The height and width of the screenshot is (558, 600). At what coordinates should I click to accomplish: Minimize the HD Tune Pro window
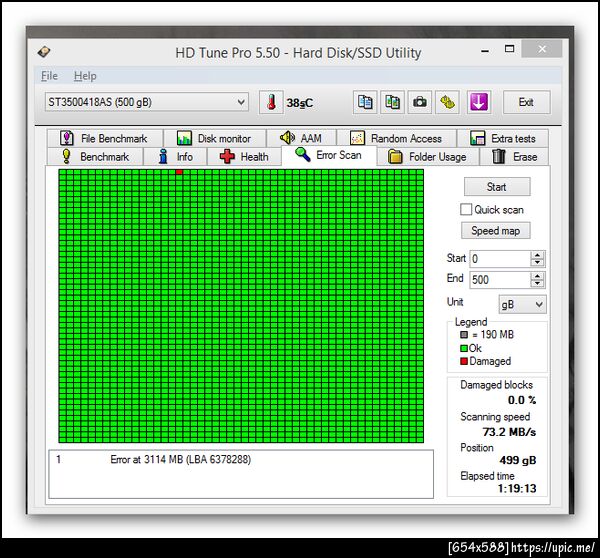tap(485, 50)
